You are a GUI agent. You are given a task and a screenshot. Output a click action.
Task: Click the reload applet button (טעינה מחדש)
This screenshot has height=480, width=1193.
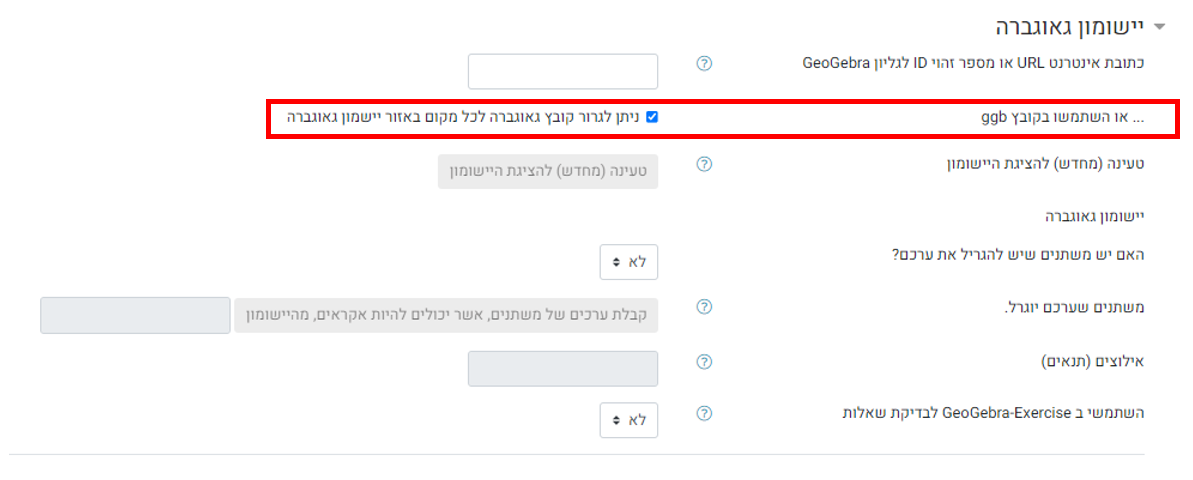pyautogui.click(x=548, y=171)
